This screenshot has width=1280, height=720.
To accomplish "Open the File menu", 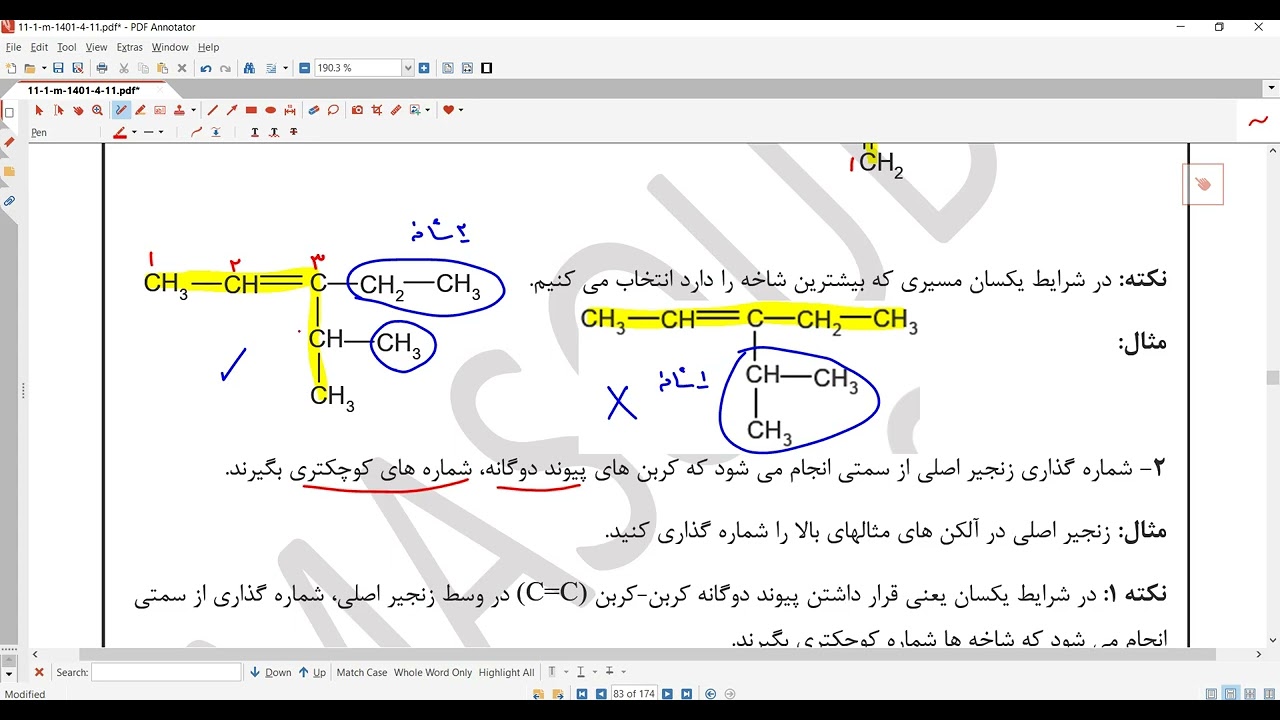I will click(x=13, y=47).
